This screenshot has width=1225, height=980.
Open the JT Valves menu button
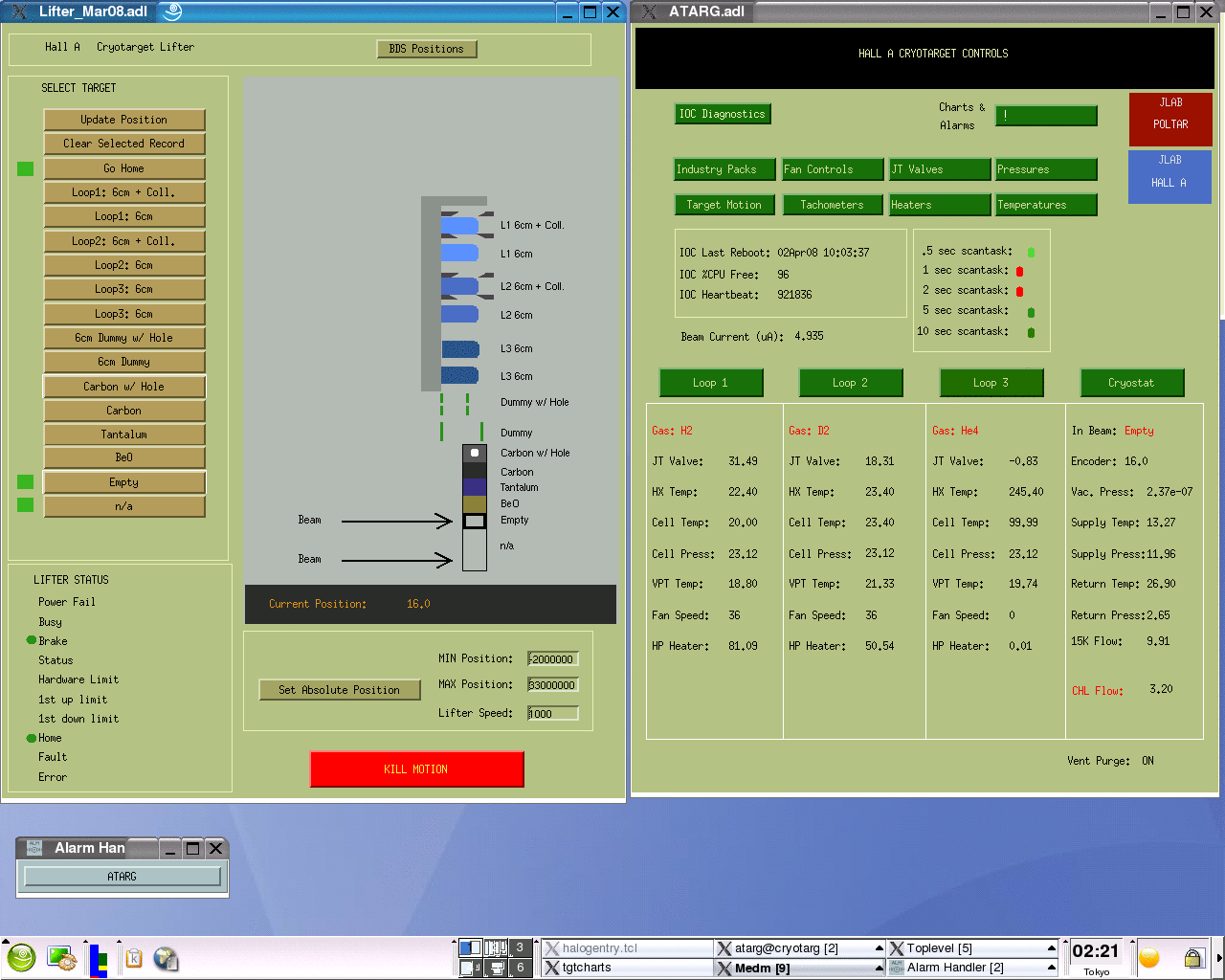pos(940,169)
